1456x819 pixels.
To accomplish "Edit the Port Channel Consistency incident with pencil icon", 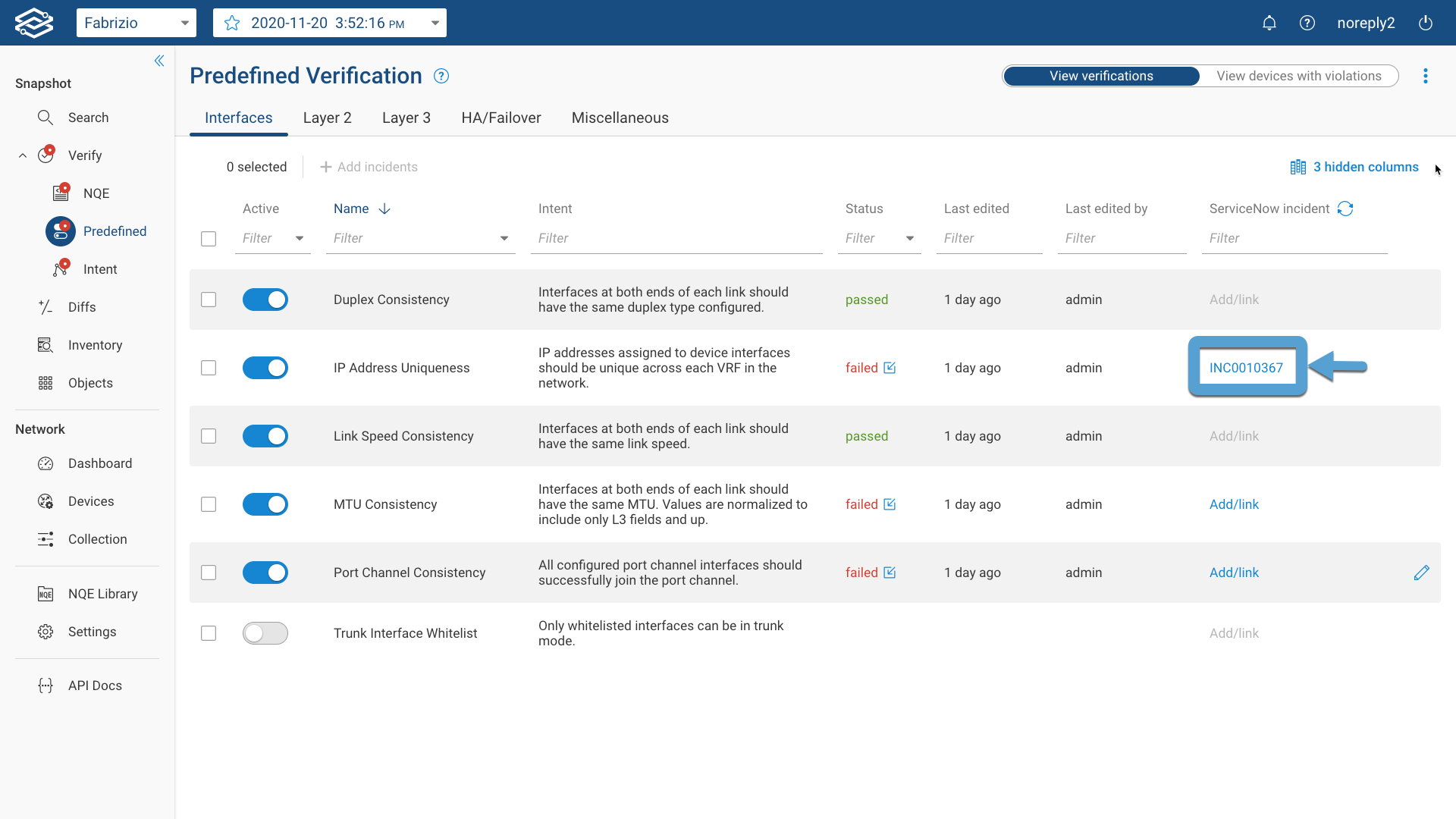I will [x=1423, y=573].
